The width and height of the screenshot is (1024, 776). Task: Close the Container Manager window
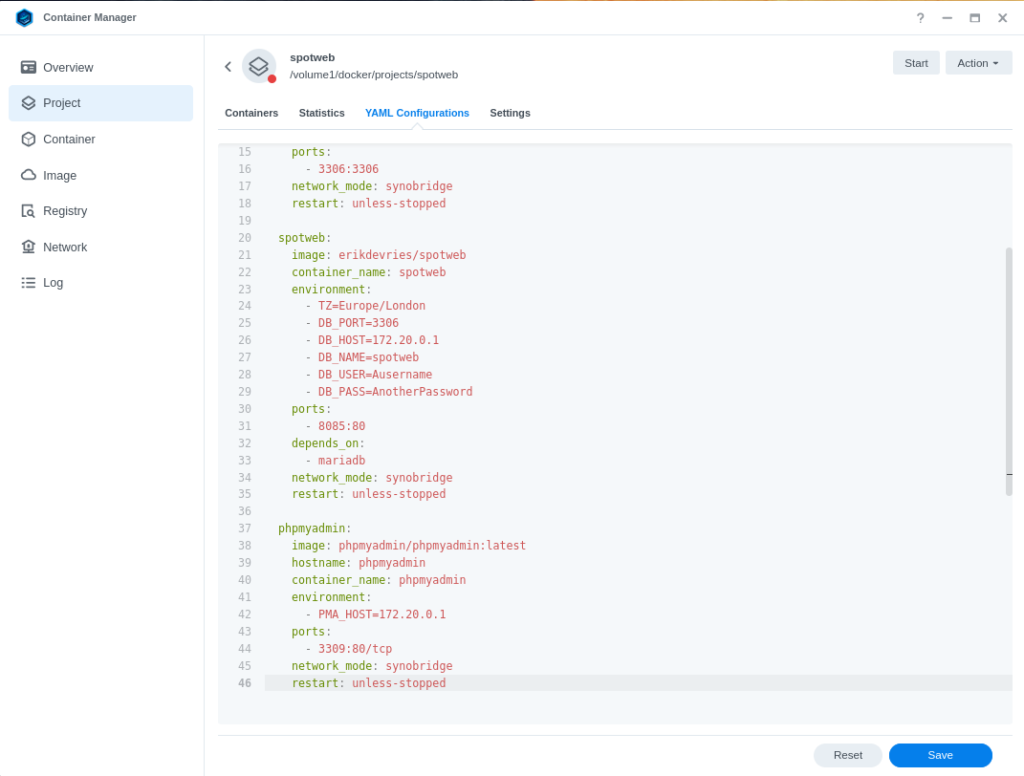coord(1002,18)
